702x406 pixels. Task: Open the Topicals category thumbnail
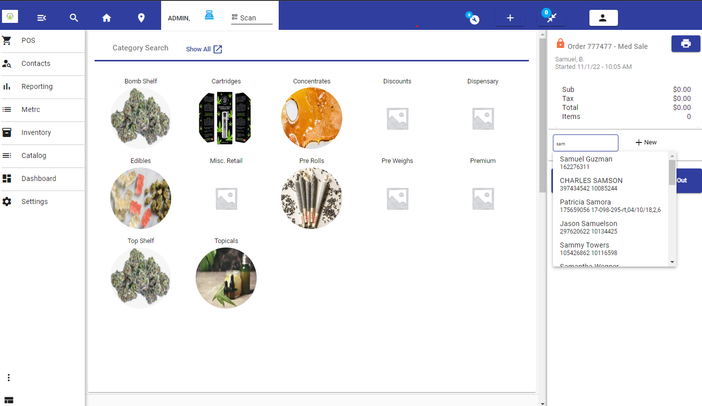pos(226,278)
